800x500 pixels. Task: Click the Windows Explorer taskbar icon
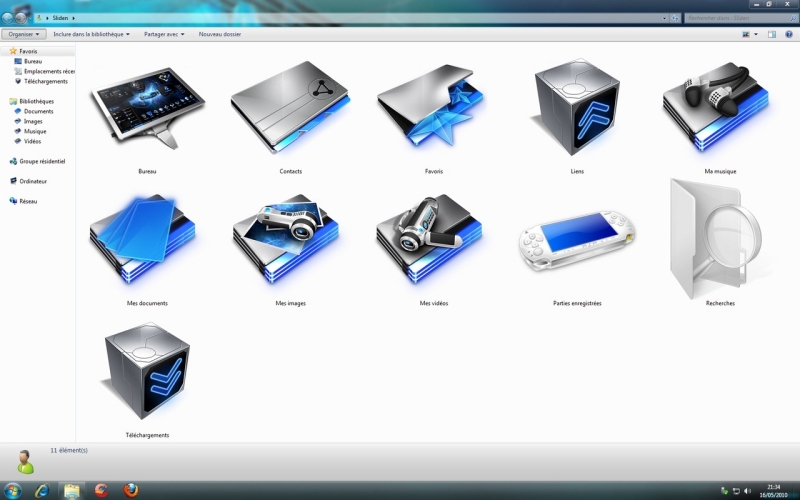72,491
